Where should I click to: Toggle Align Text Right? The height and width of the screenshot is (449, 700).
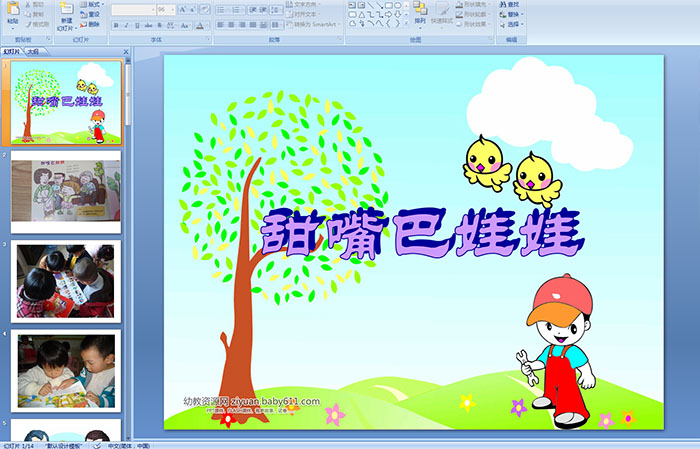[242, 25]
